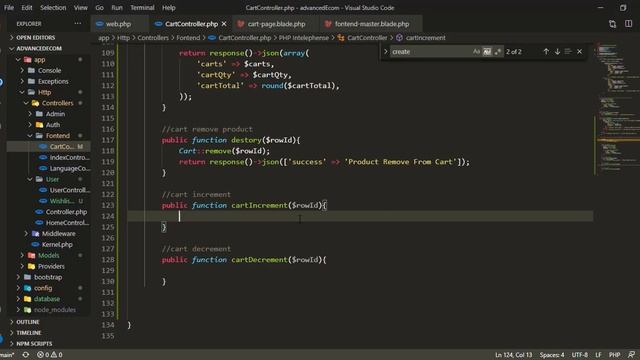Expand the Models folder
Image resolution: width=640 pixels, height=360 pixels.
tap(49, 255)
